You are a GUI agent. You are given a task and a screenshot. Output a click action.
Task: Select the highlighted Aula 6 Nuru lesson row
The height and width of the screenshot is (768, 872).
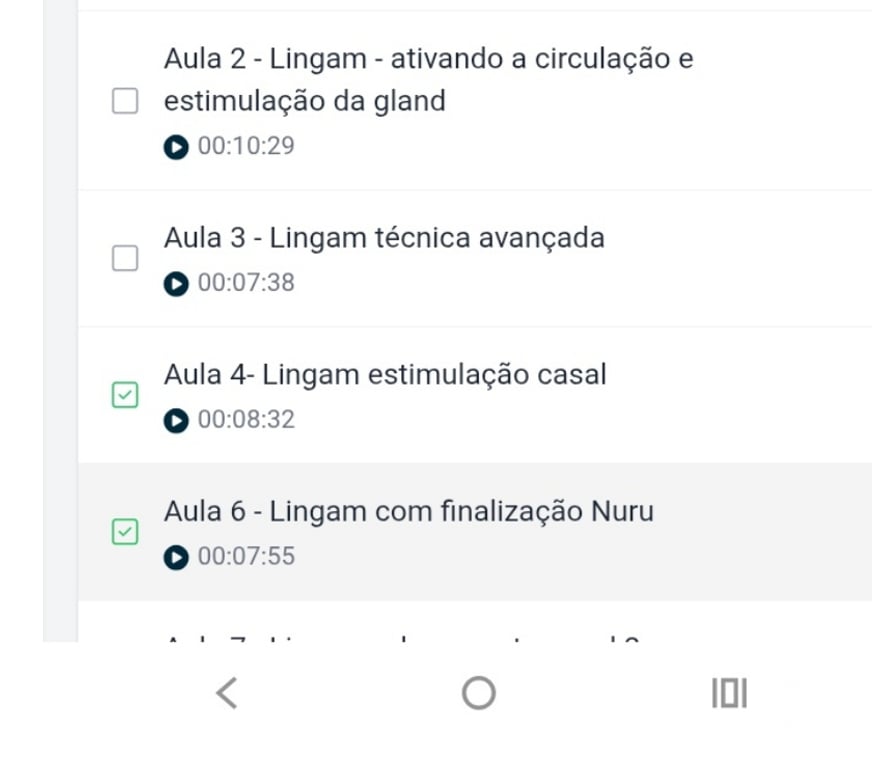coord(409,511)
